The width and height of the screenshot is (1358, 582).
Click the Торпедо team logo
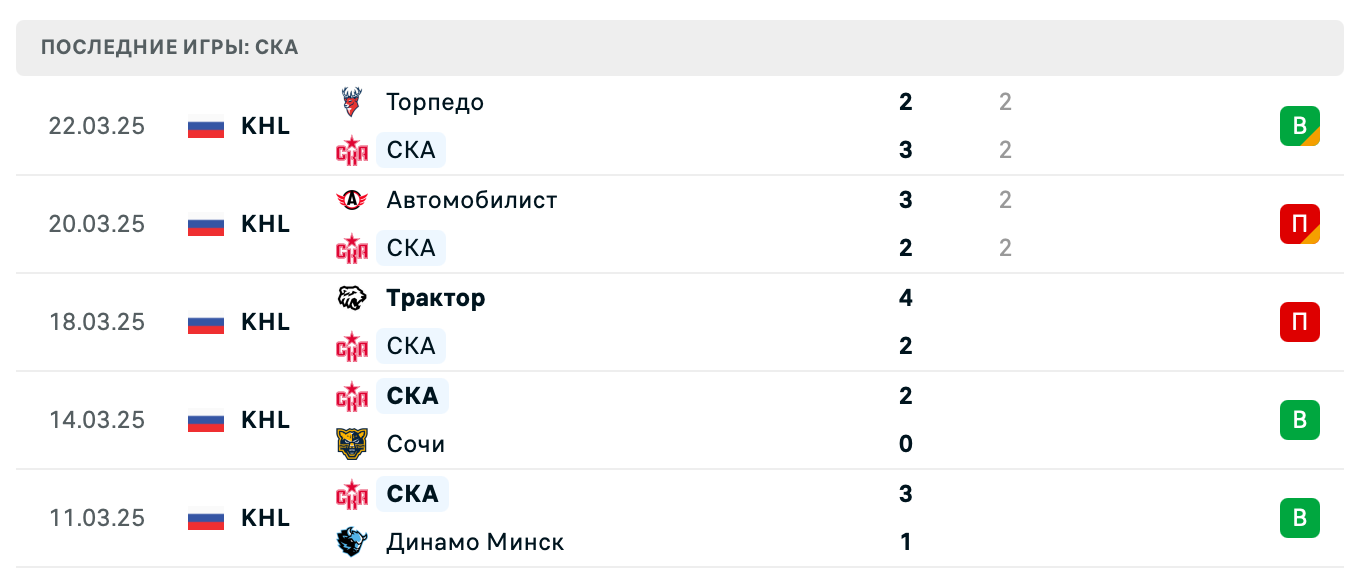tap(352, 101)
